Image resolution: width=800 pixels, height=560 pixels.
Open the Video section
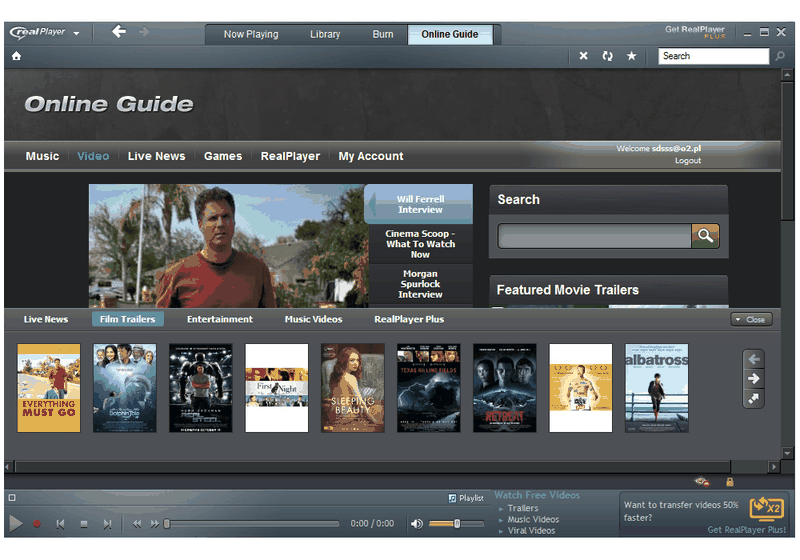coord(93,156)
